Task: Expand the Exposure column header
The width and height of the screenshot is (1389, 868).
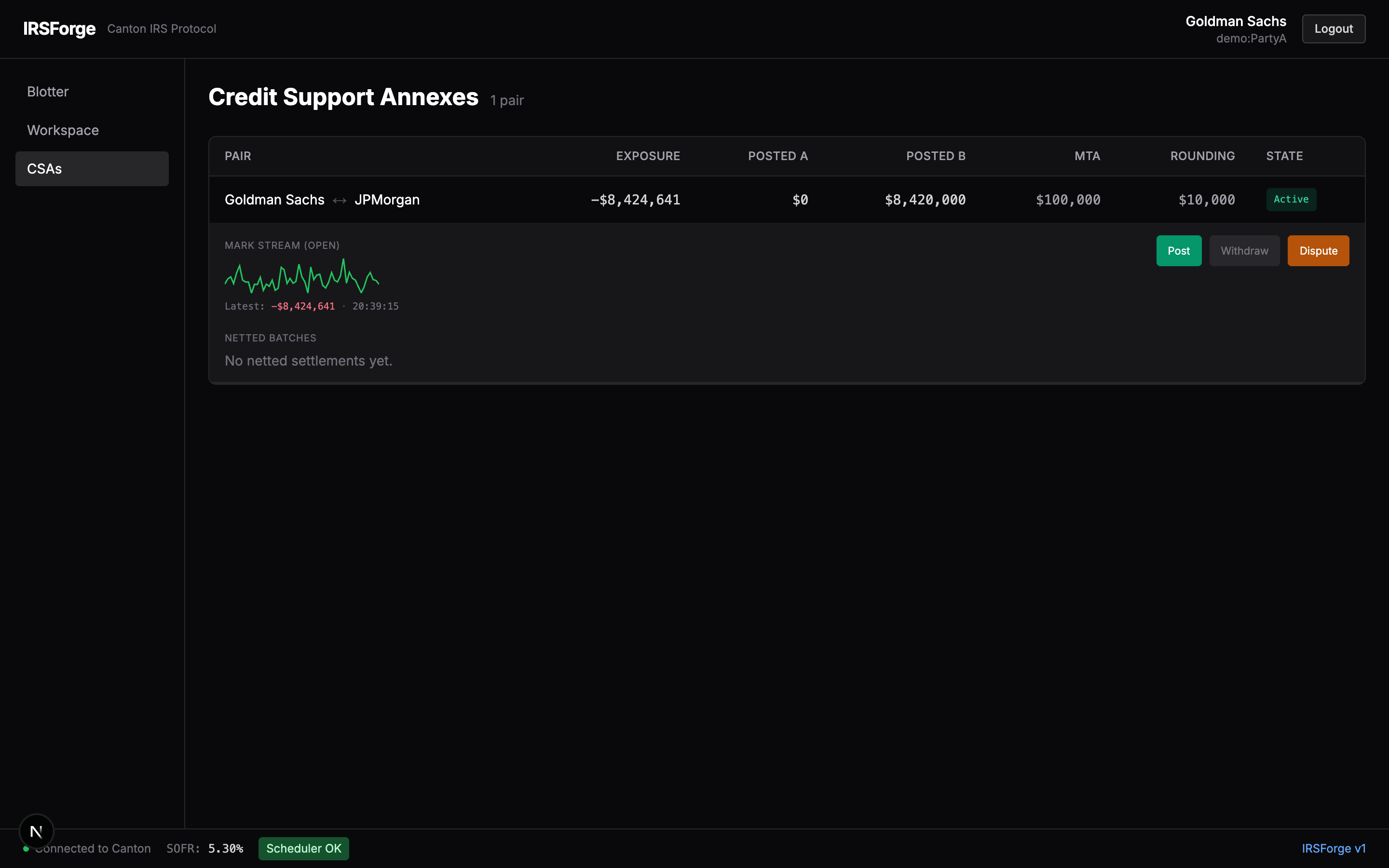Action: click(648, 156)
